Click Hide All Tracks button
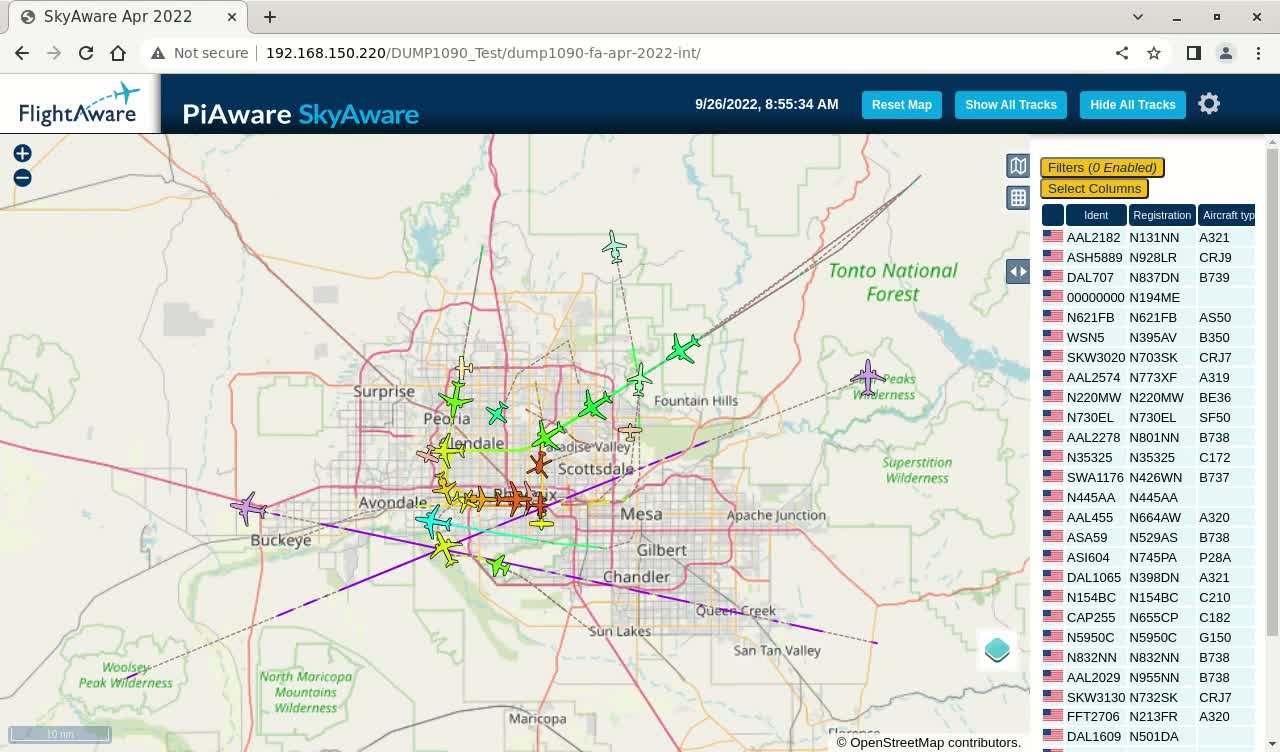This screenshot has width=1280, height=752. click(1133, 105)
